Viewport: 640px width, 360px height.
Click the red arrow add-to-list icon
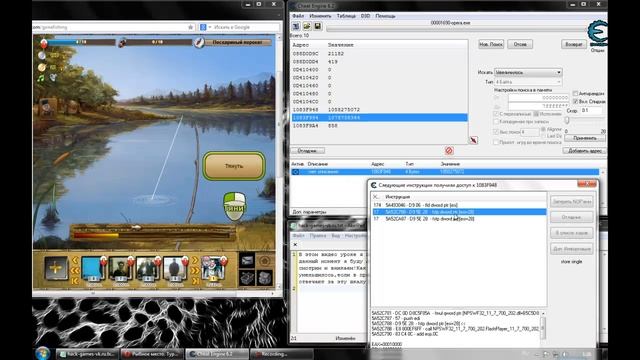[473, 140]
